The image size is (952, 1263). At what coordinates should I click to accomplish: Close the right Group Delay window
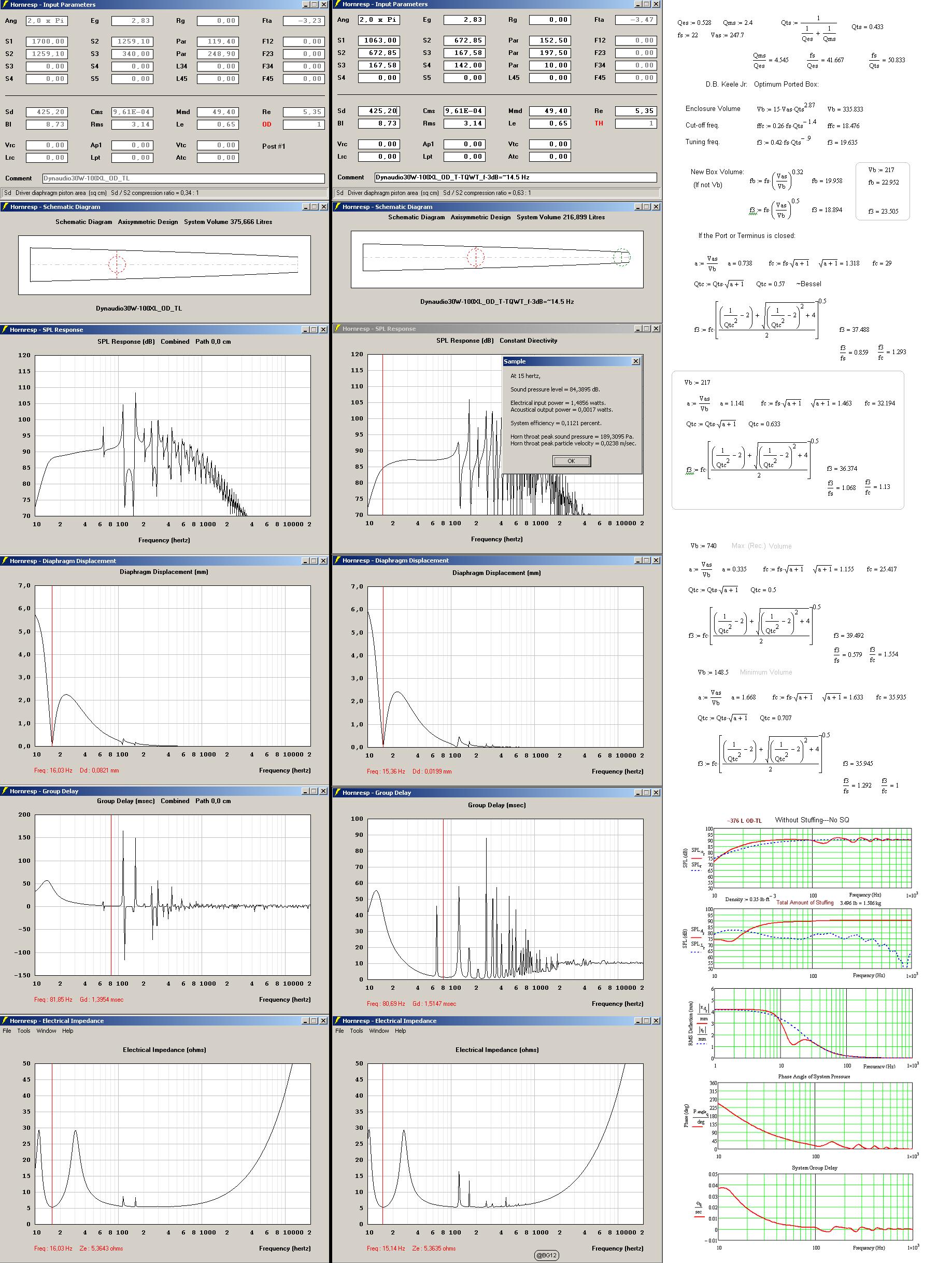[x=657, y=793]
